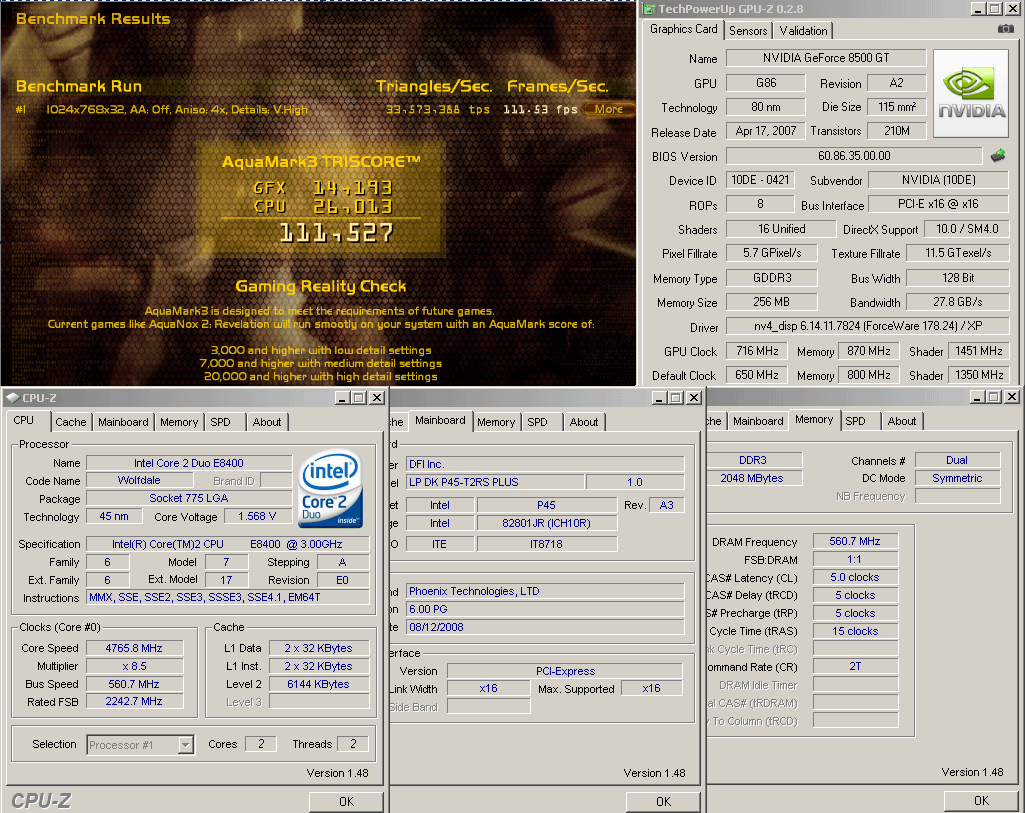1025x813 pixels.
Task: Click OK in the middle CPU-Z window
Action: click(x=664, y=801)
